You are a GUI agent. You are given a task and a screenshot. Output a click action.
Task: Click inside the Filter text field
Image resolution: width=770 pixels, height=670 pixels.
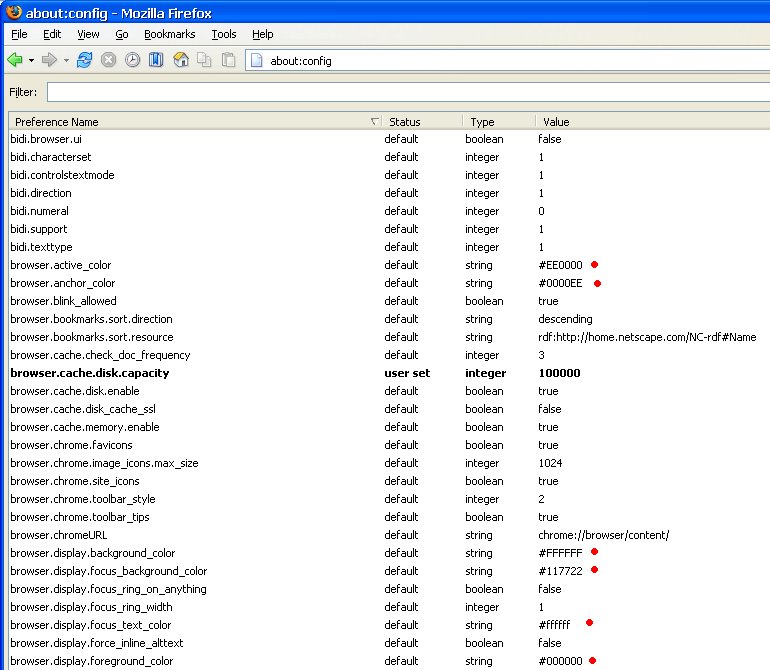click(x=400, y=92)
